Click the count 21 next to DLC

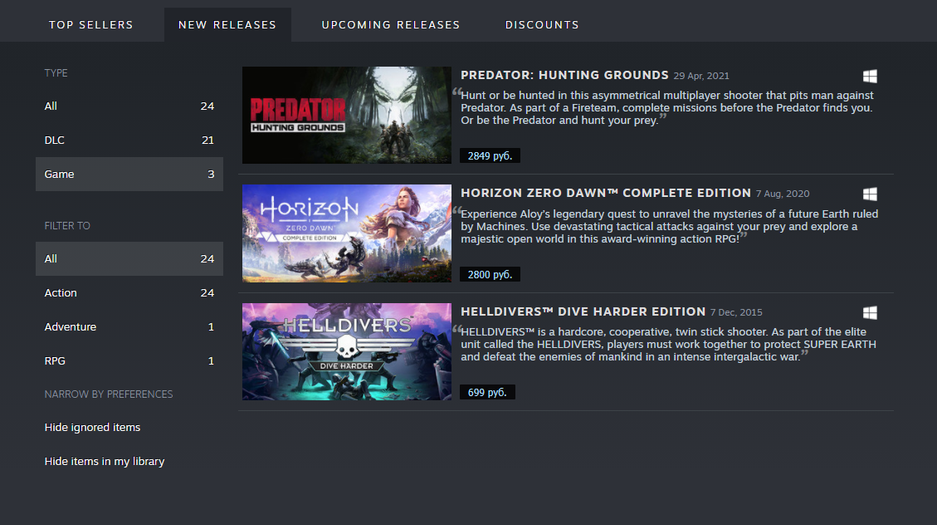pyautogui.click(x=207, y=140)
